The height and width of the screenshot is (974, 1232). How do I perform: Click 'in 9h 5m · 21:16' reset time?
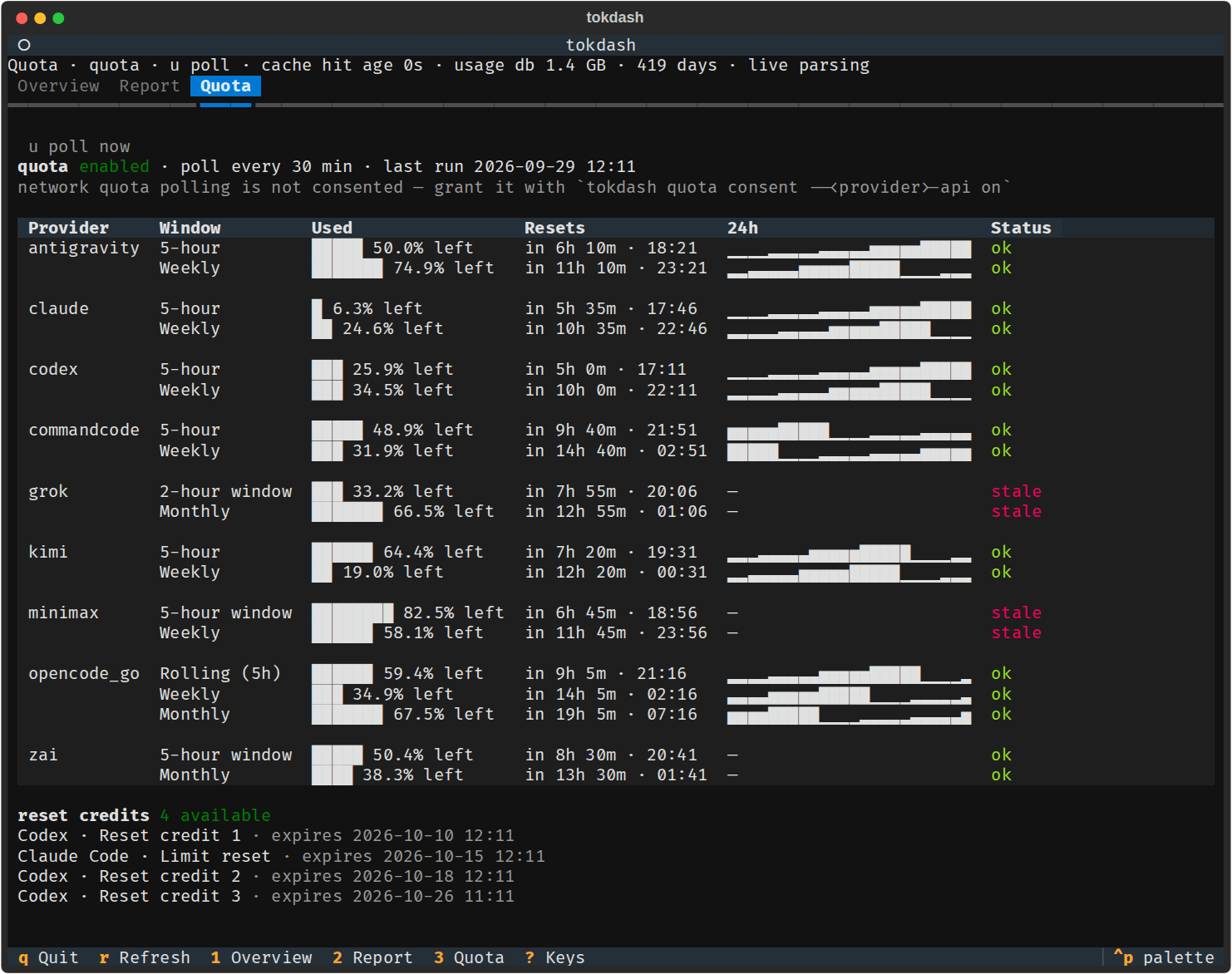(606, 673)
